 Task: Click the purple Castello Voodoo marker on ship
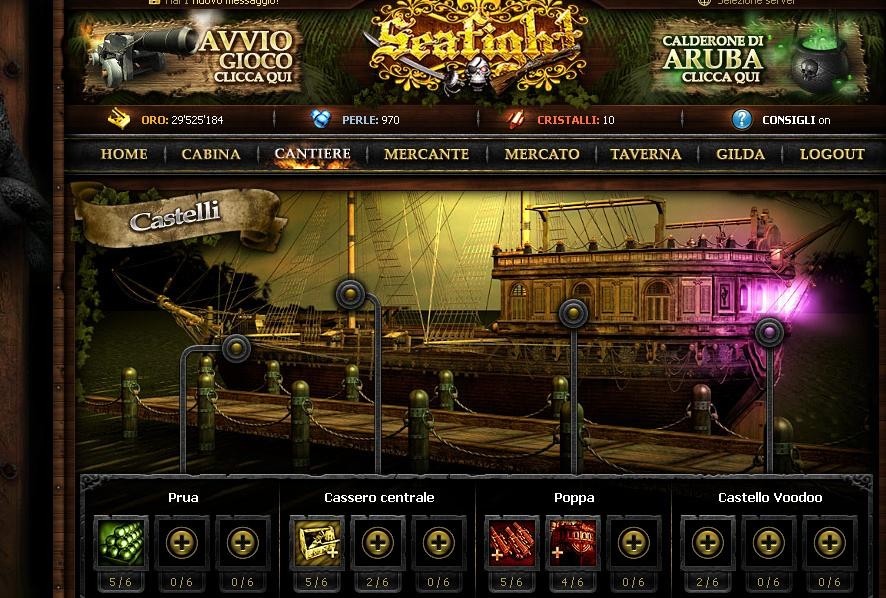(x=769, y=332)
